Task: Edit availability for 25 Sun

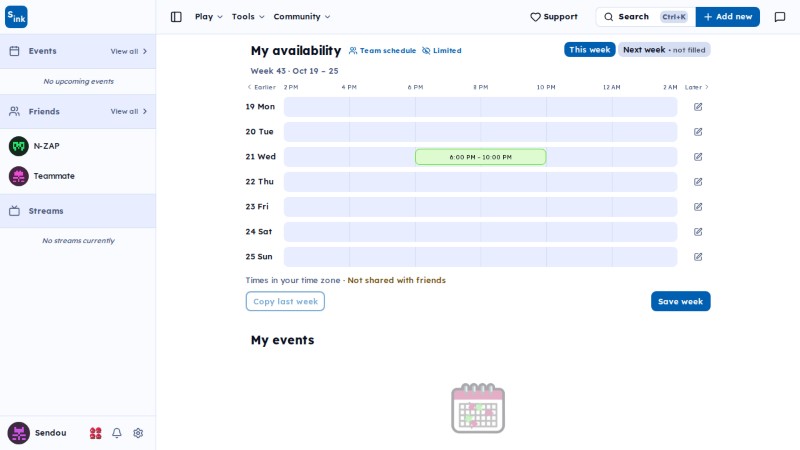Action: point(698,257)
